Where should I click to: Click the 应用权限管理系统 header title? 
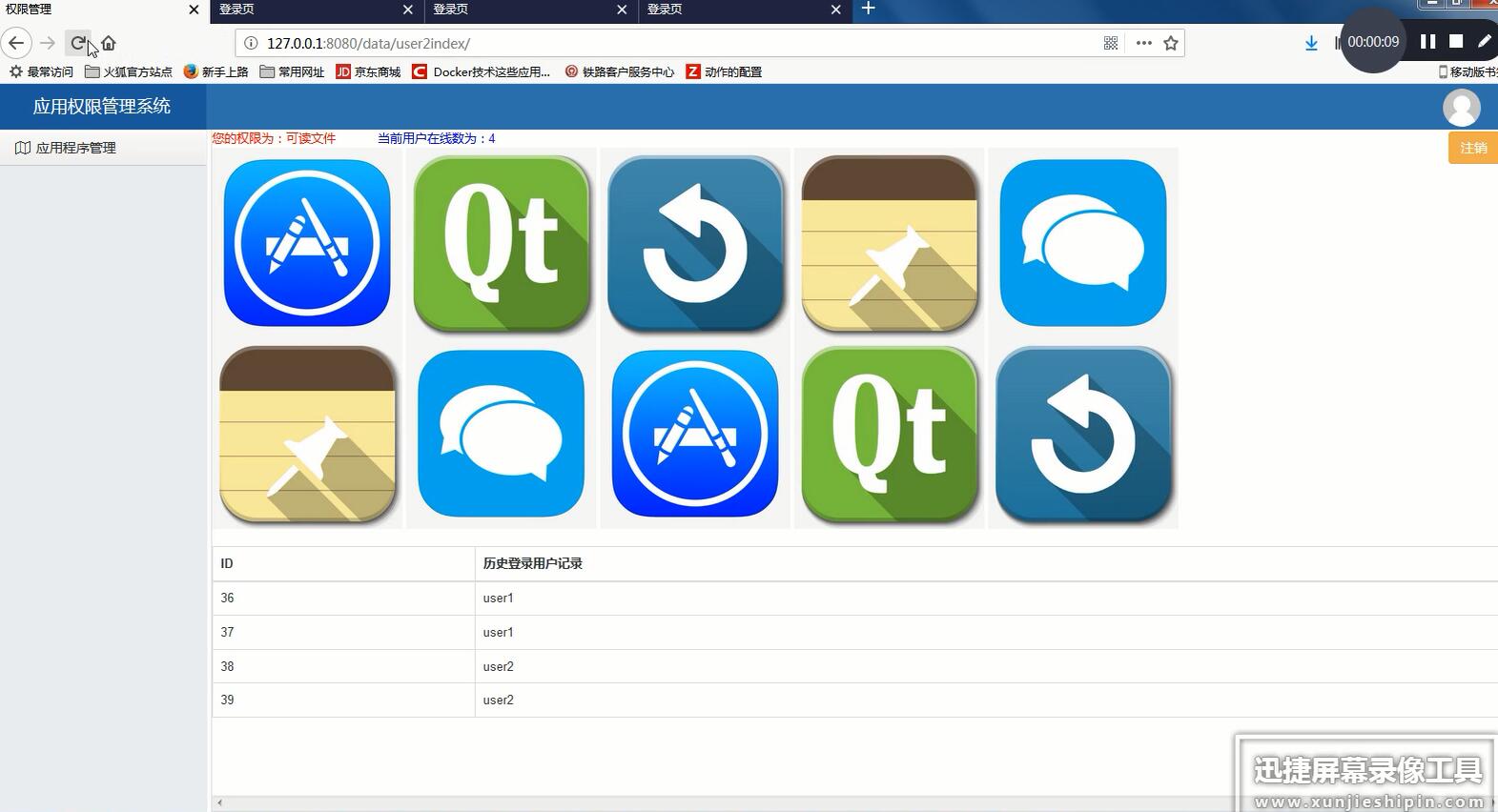pos(102,107)
